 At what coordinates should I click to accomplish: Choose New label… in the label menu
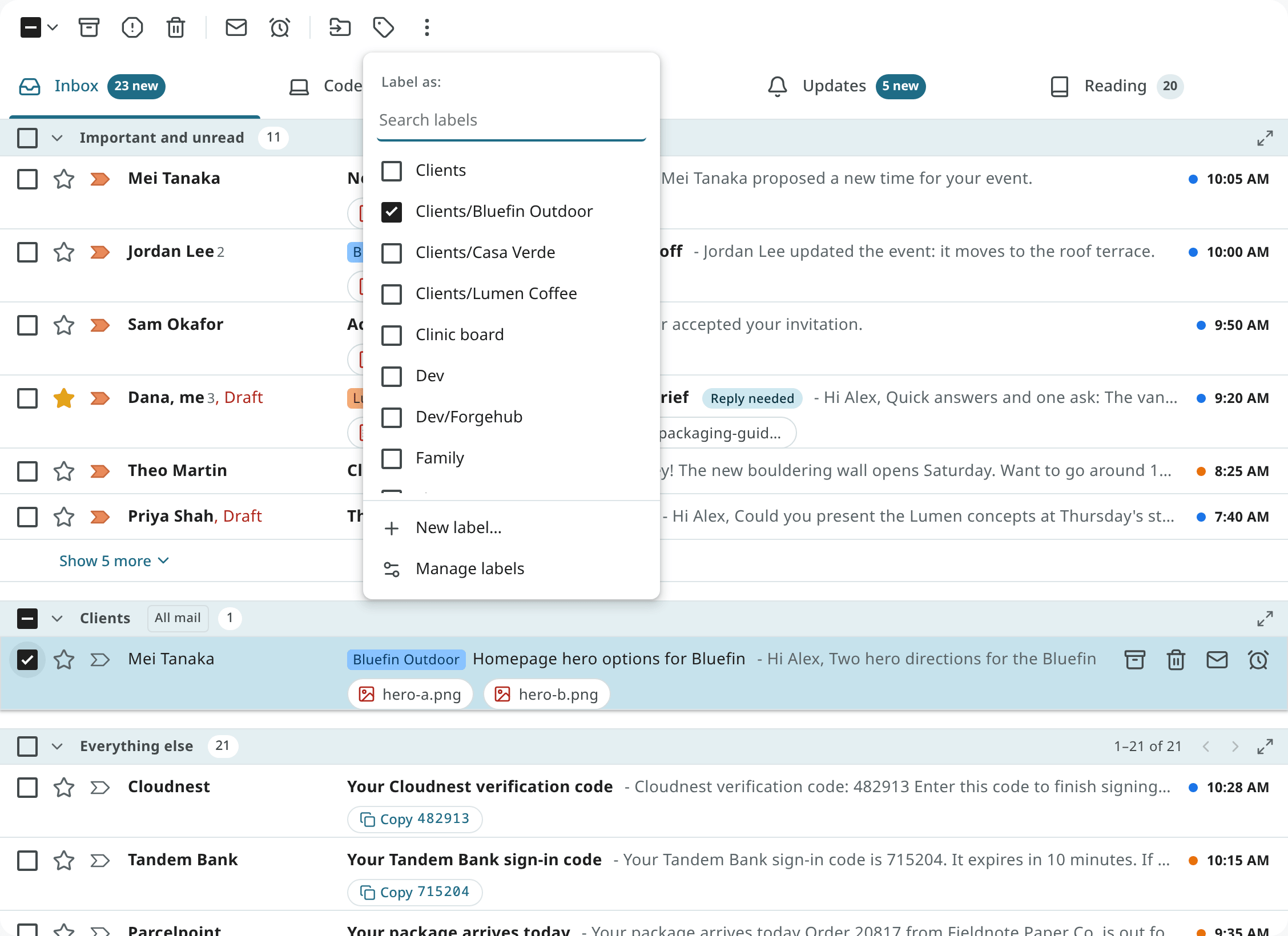512,528
